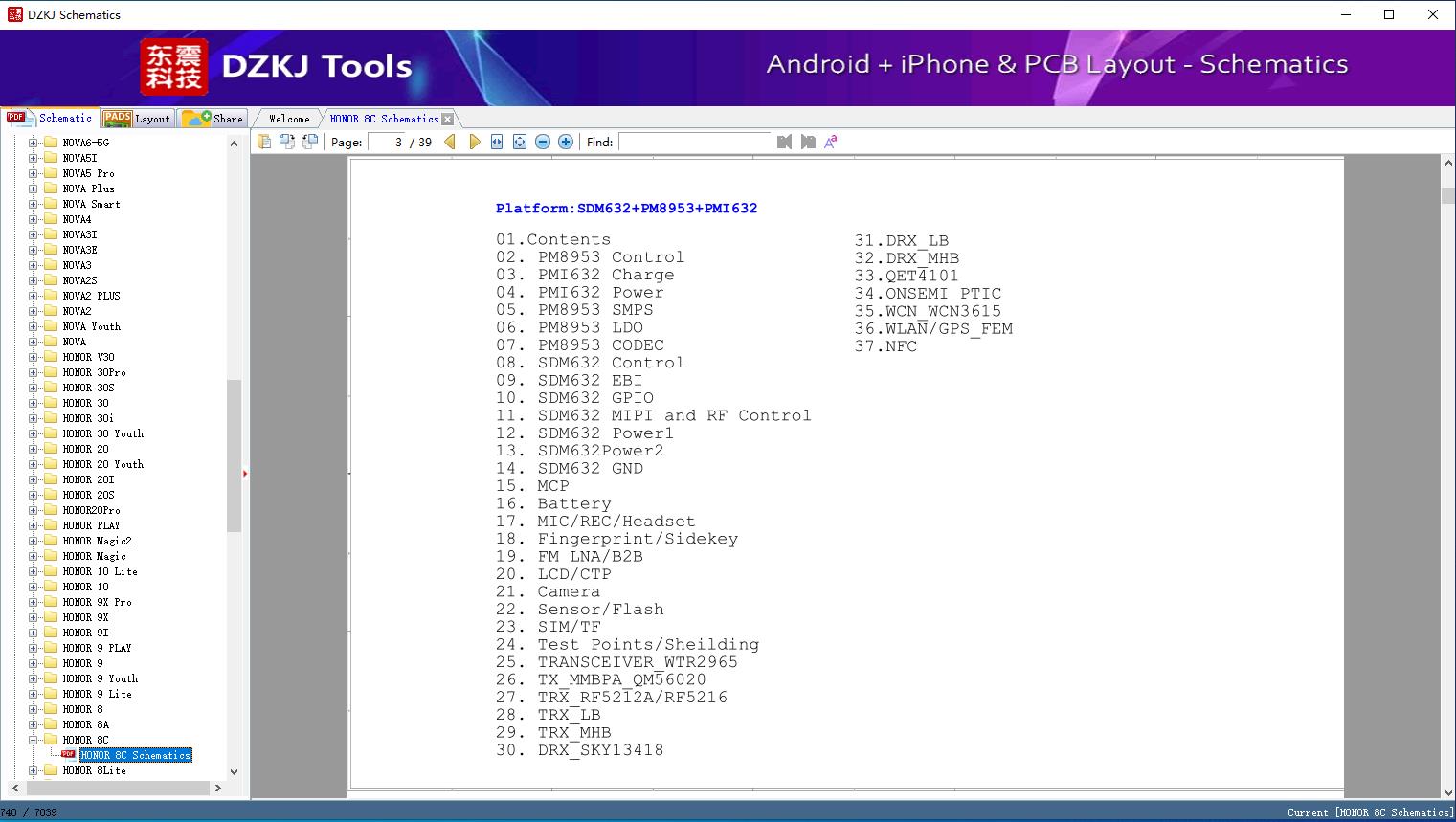This screenshot has height=822, width=1456.
Task: Expand the NOVA4 folder
Action: (34, 219)
